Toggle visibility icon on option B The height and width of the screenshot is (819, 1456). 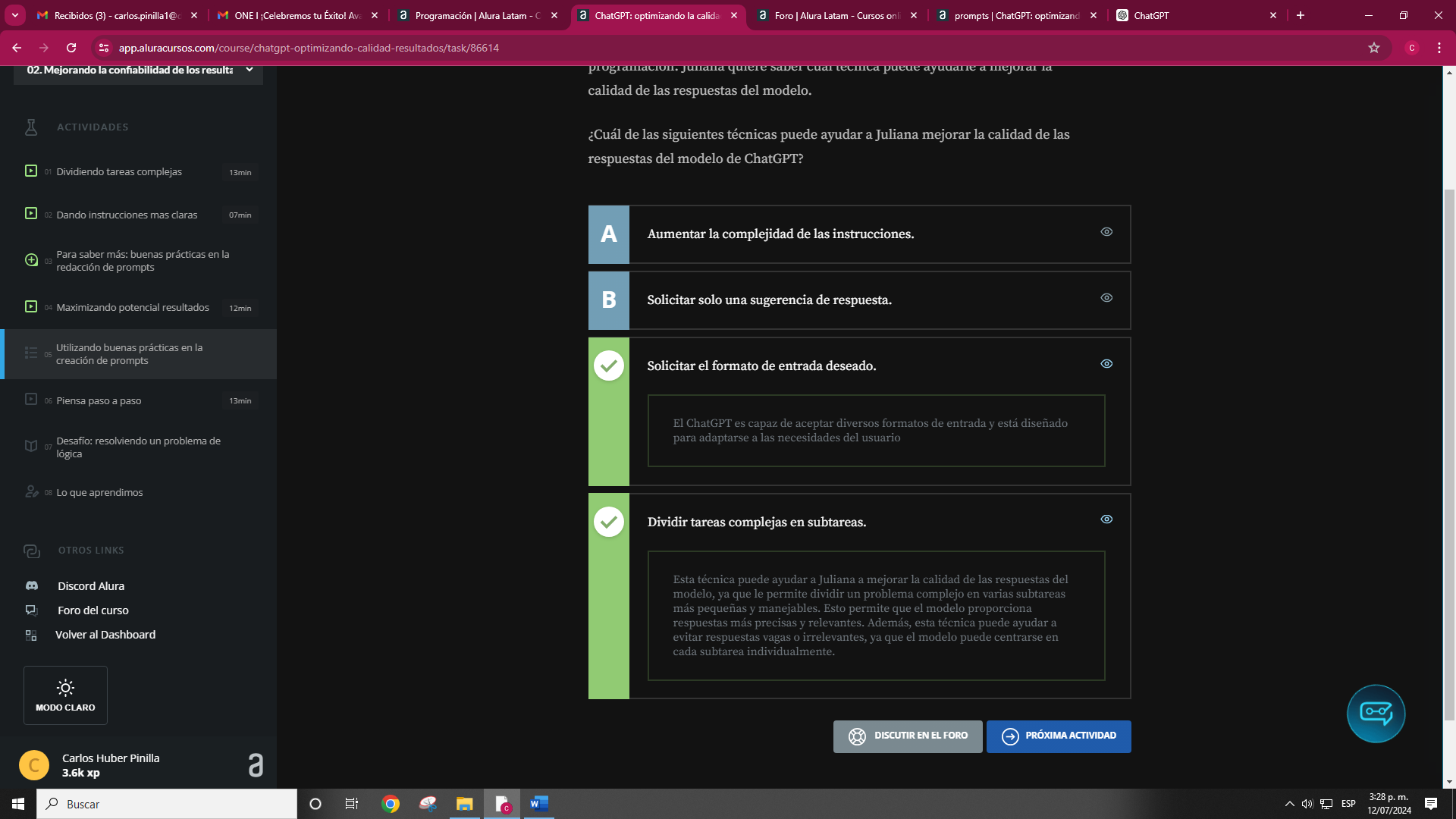click(1106, 297)
